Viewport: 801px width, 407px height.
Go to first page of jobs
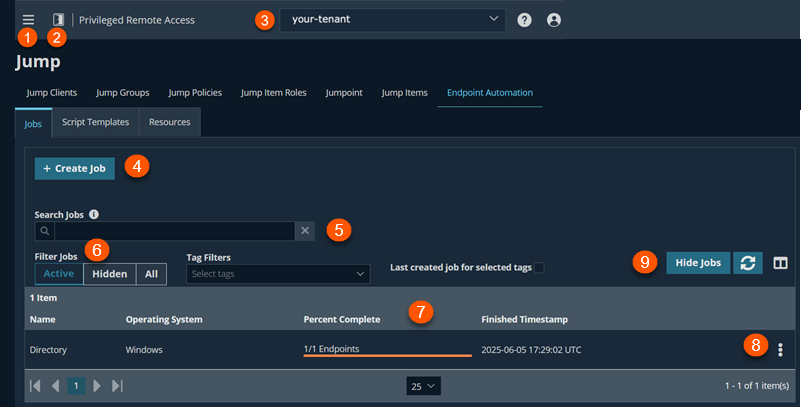click(x=35, y=386)
